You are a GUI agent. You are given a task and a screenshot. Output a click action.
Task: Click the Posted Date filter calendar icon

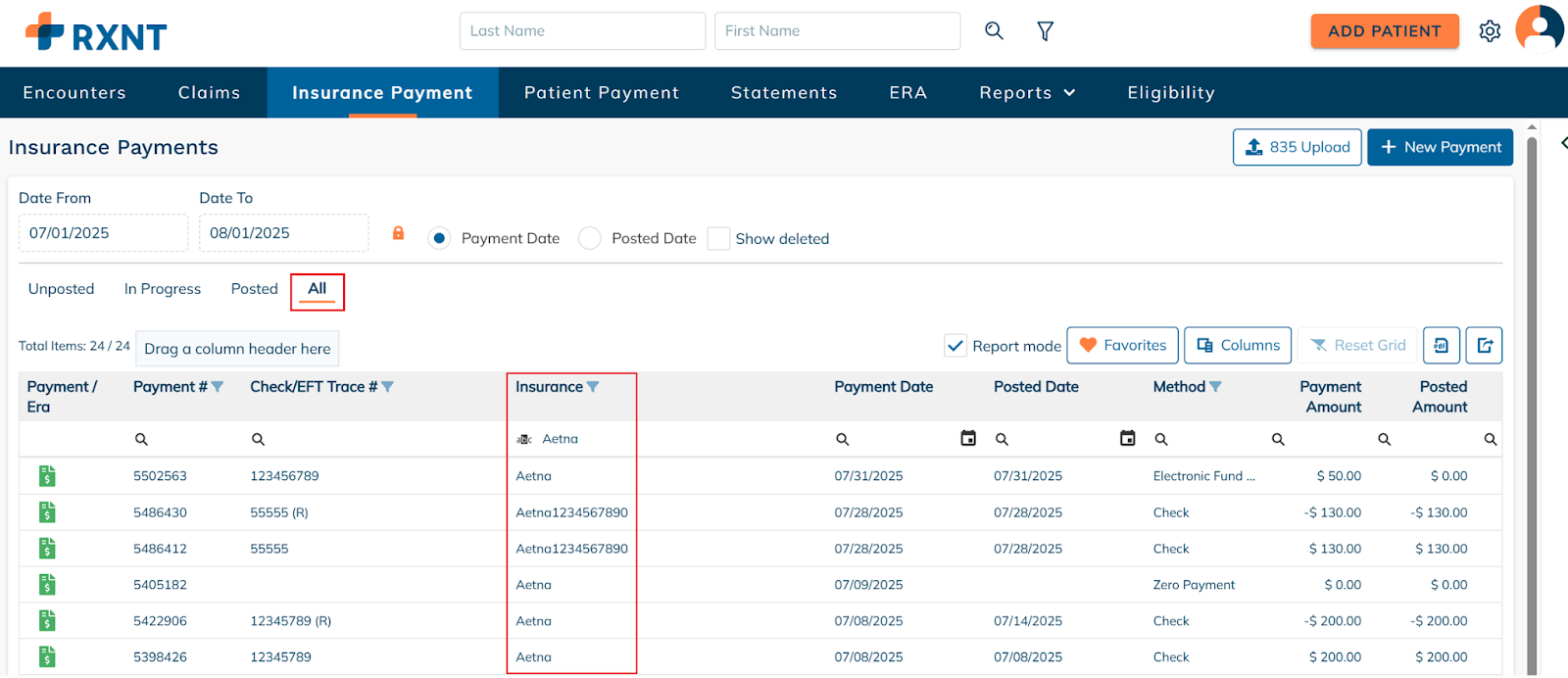1128,439
